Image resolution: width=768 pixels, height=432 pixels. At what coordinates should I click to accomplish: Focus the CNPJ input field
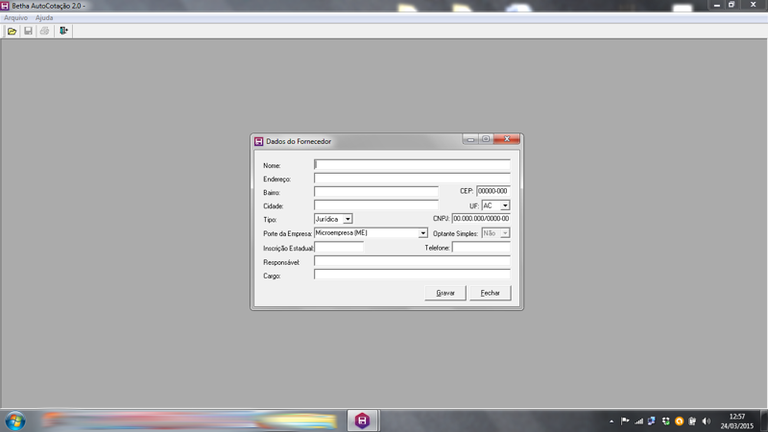coord(481,218)
